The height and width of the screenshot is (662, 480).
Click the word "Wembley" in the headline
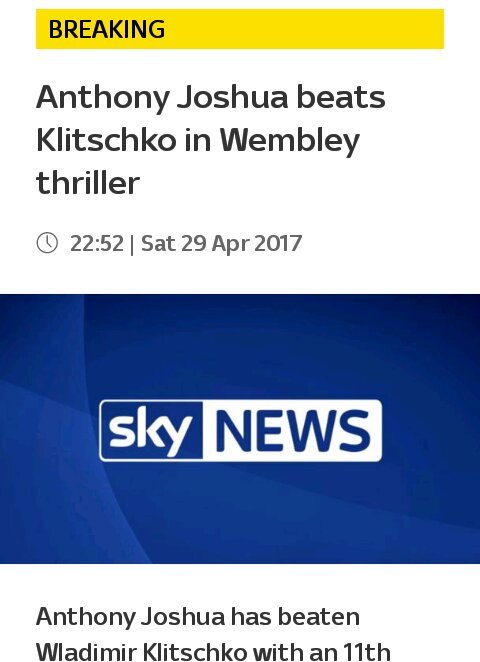[x=289, y=141]
